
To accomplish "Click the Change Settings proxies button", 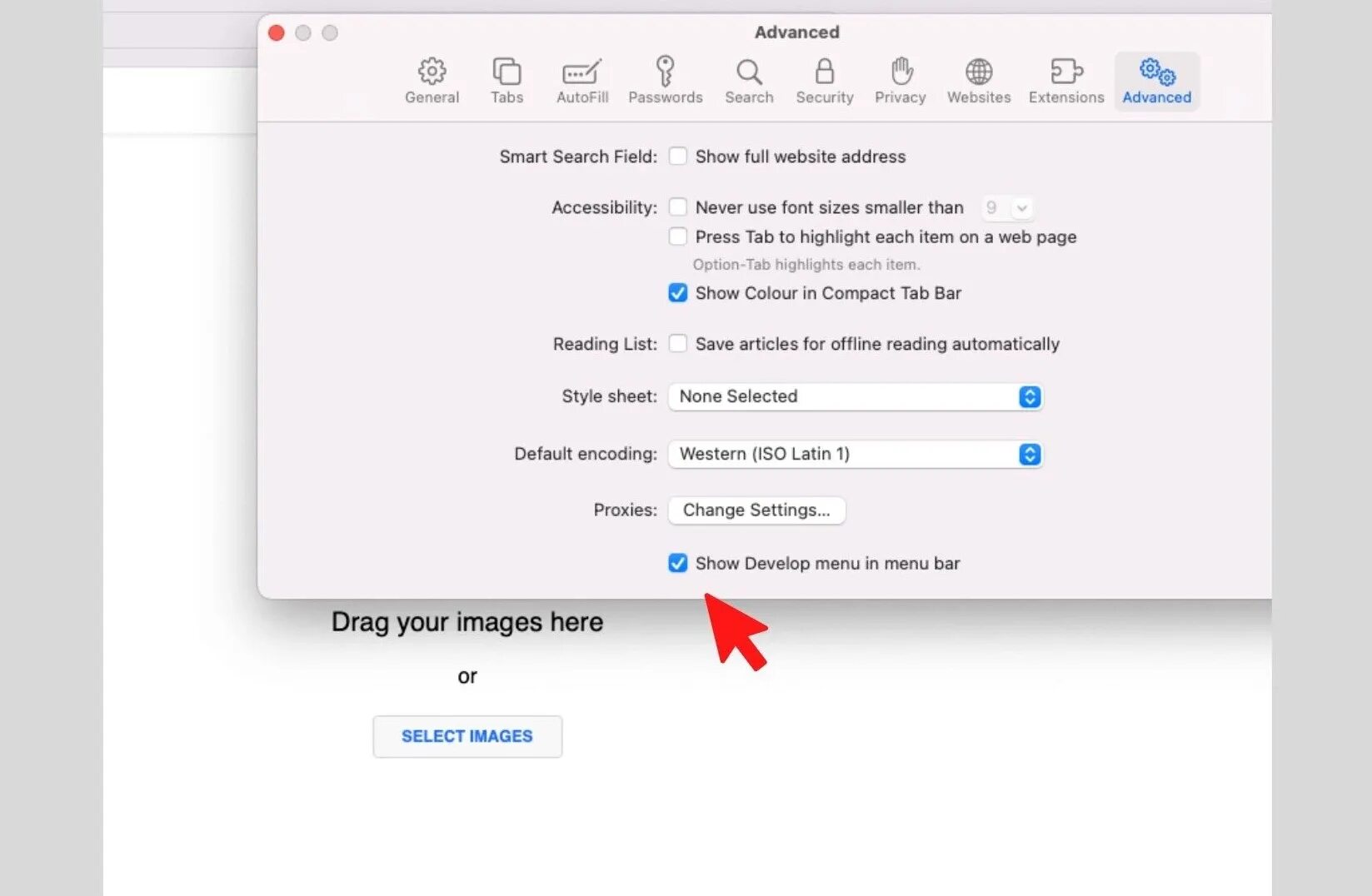I will (756, 510).
